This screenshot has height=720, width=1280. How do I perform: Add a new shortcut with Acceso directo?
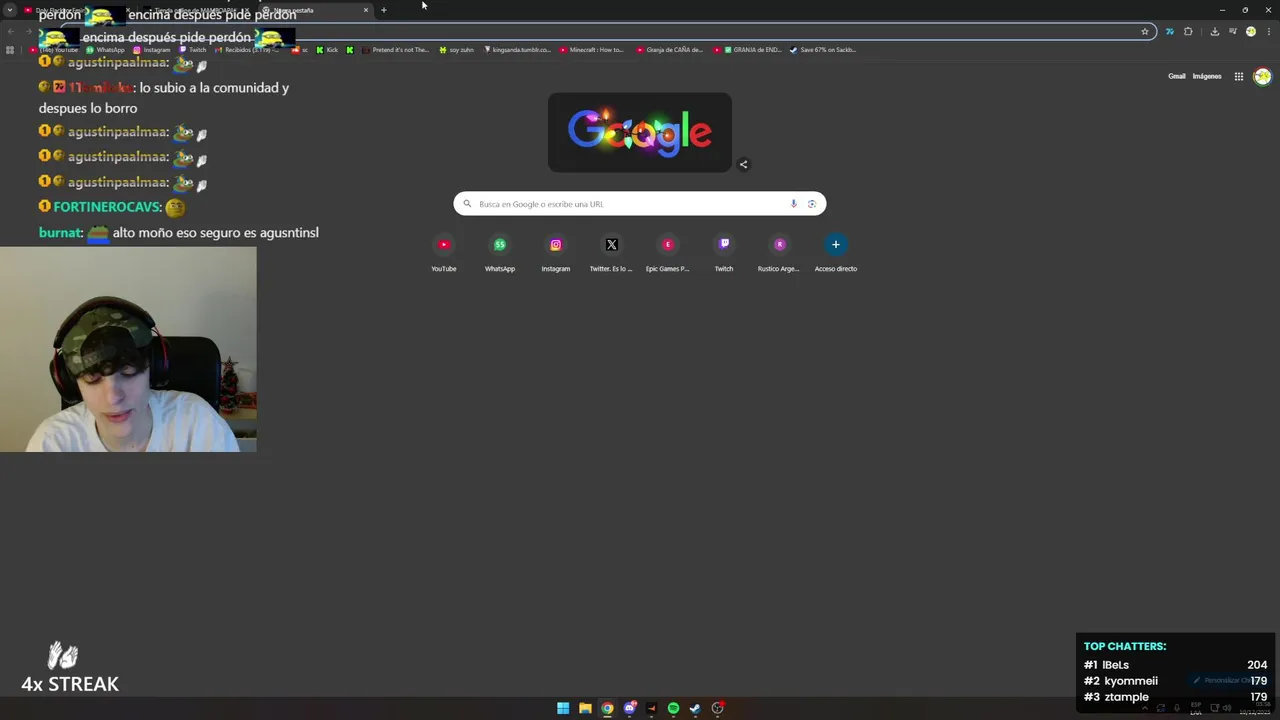pos(836,253)
